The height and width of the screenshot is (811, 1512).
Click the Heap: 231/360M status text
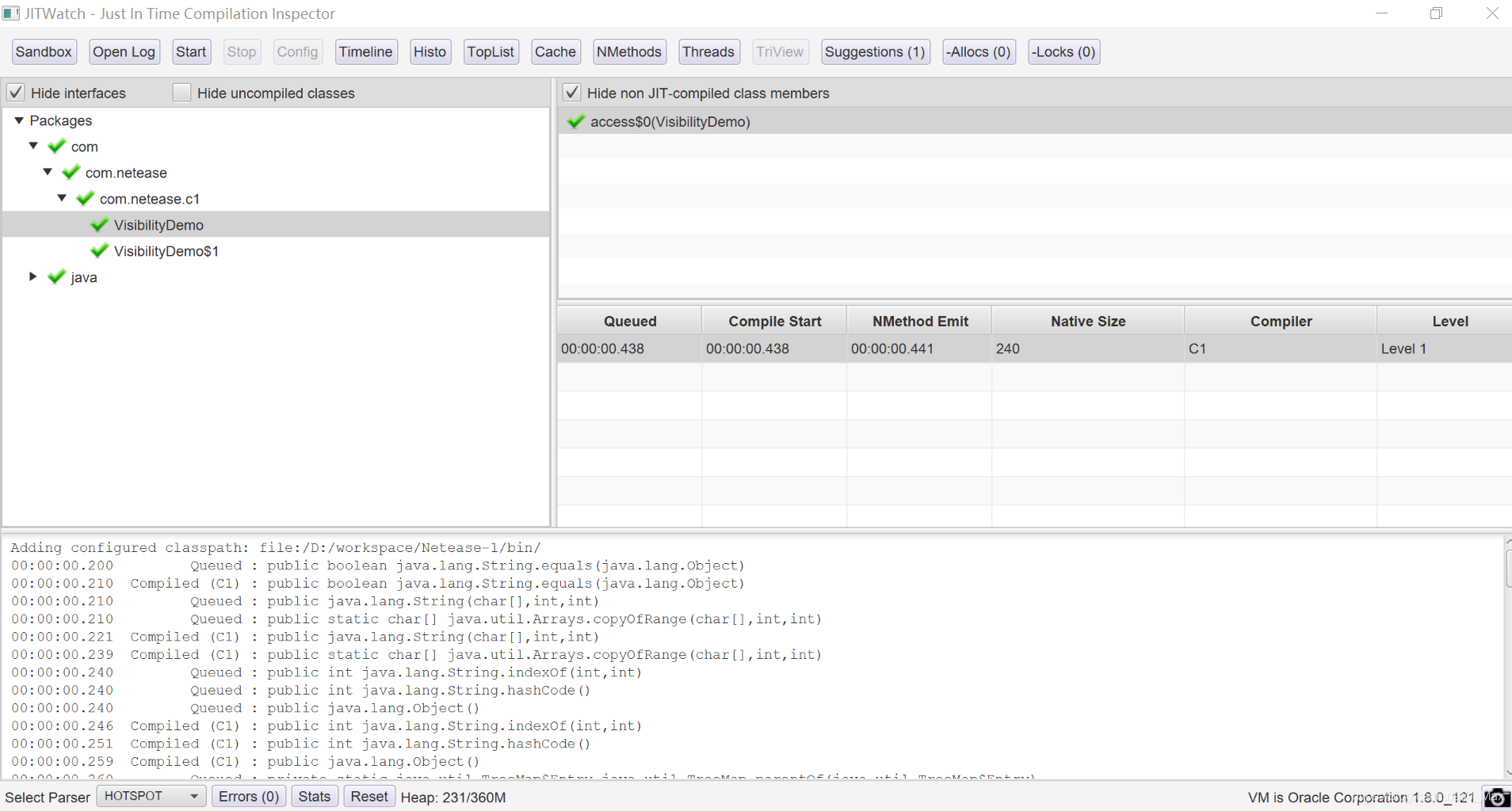tap(453, 797)
